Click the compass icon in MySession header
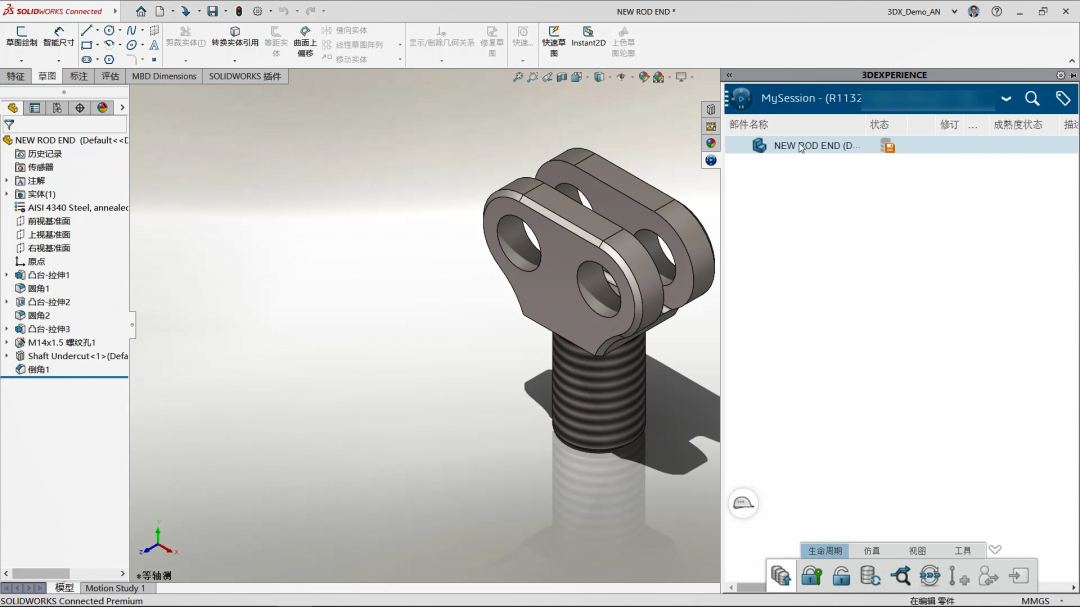 click(741, 99)
